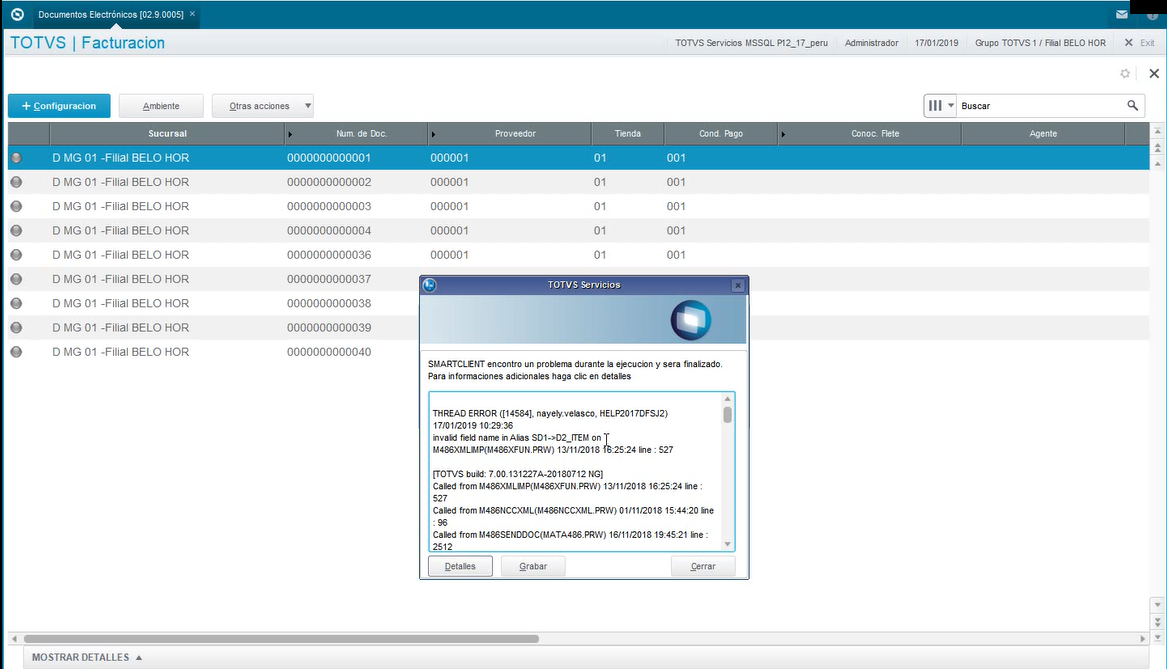This screenshot has height=669, width=1167.
Task: Click status circle of document 0000000000037
Action: [16, 279]
